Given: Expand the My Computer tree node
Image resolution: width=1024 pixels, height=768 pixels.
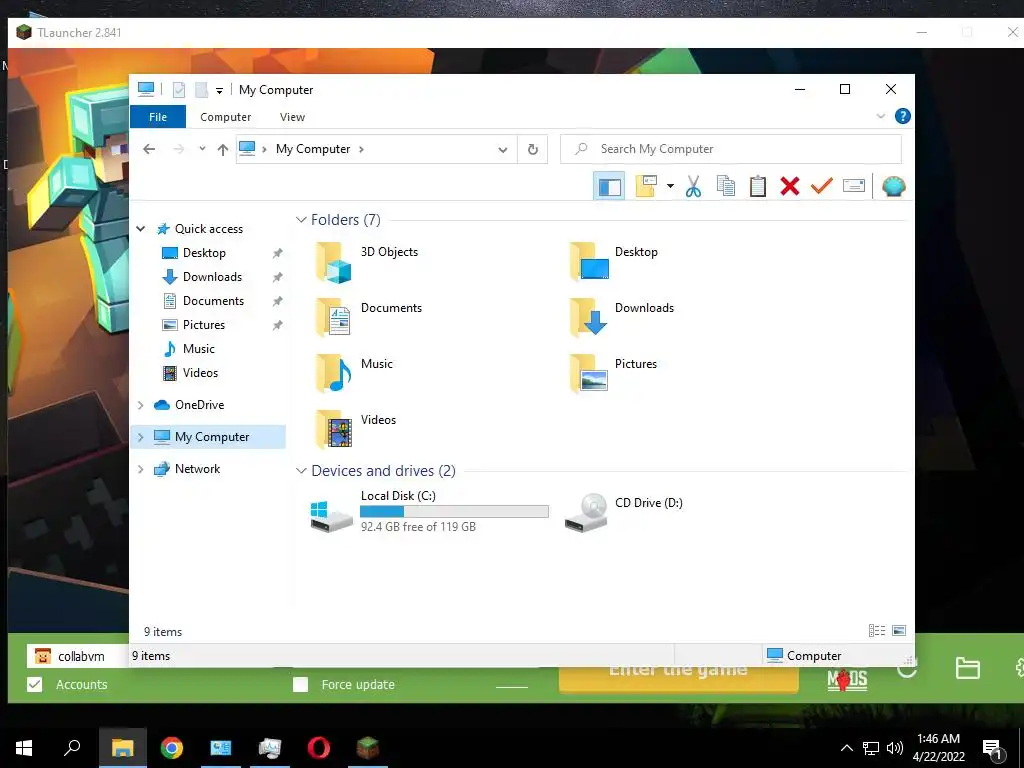Looking at the screenshot, I should click(x=140, y=437).
